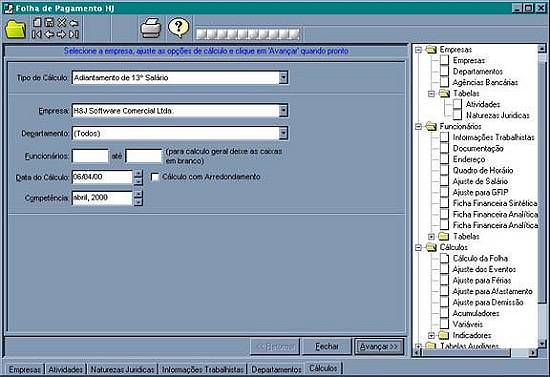
Task: Collapse the Cálculos tree folder
Action: (x=418, y=248)
